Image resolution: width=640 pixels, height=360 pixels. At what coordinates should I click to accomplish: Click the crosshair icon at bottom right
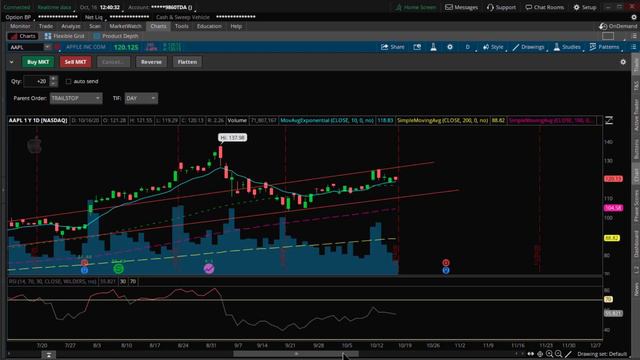540,354
